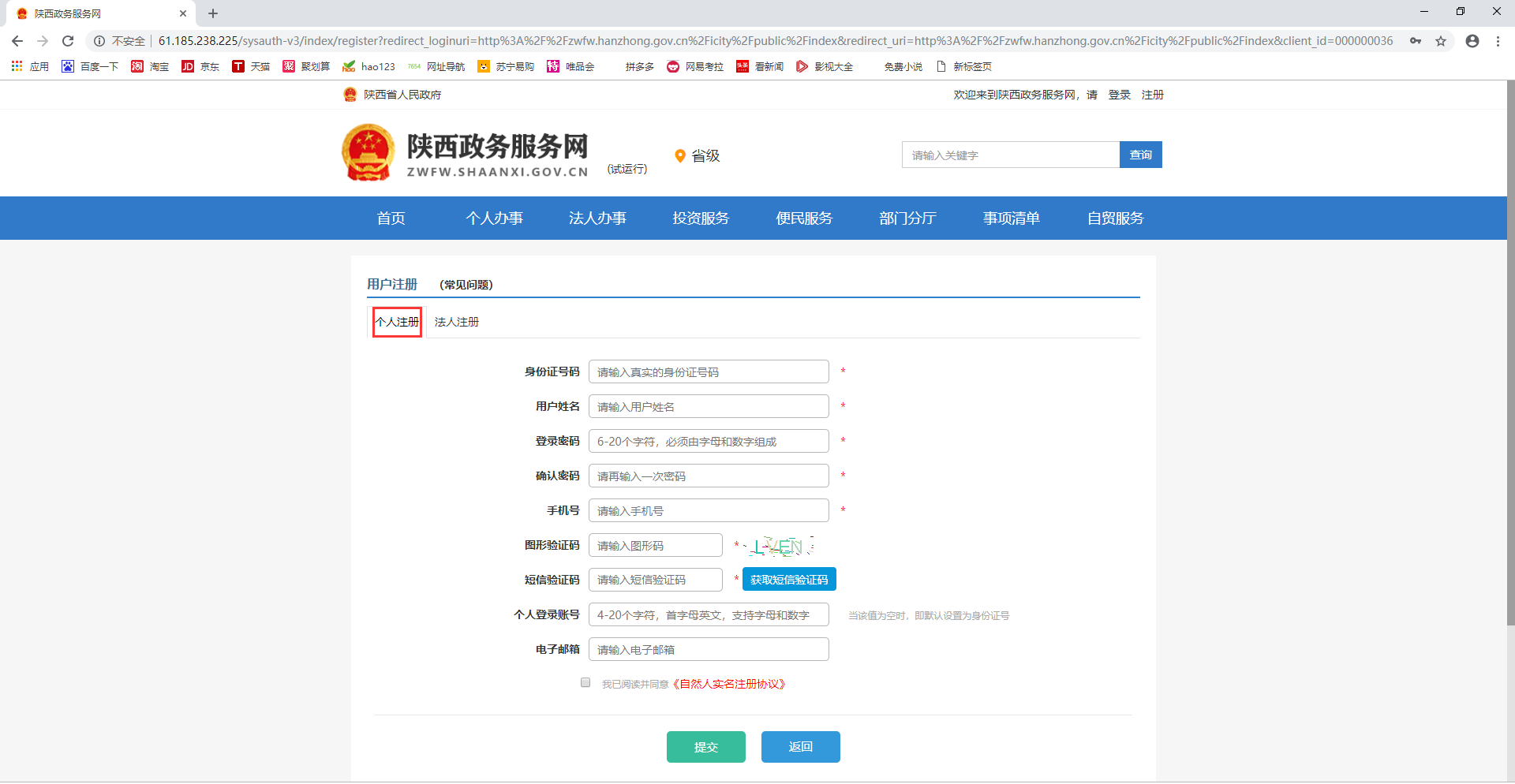Image resolution: width=1515 pixels, height=784 pixels.
Task: Click the 应用 apps grid icon
Action: tap(17, 67)
